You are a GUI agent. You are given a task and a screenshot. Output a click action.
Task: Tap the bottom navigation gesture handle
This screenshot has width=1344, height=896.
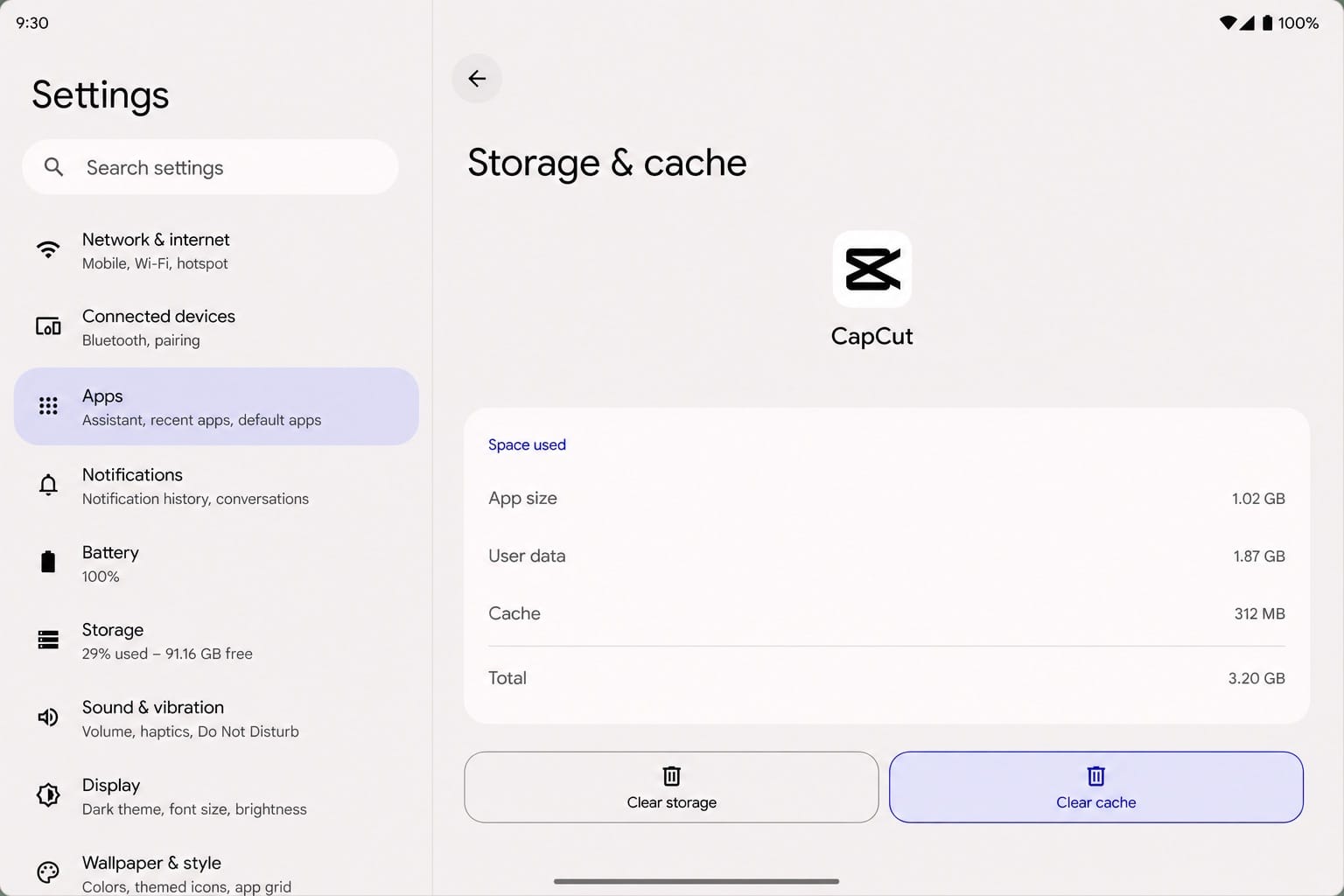pos(696,881)
